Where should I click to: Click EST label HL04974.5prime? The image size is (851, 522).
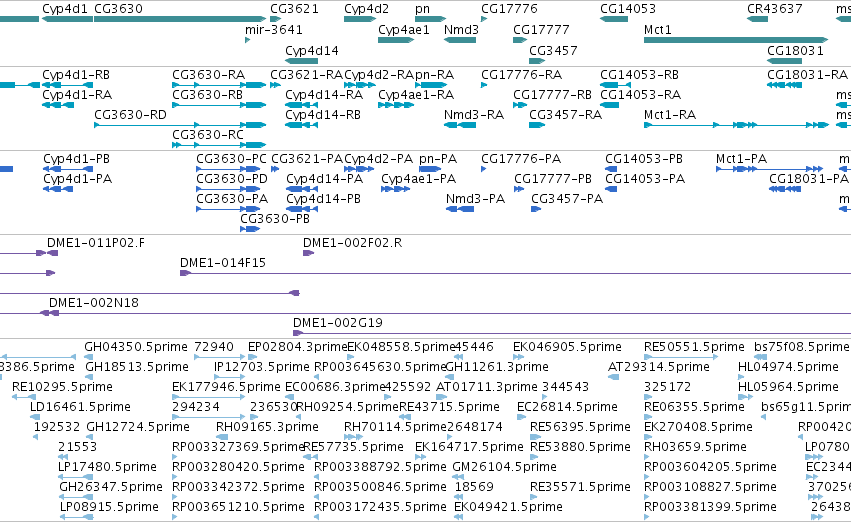click(x=789, y=367)
